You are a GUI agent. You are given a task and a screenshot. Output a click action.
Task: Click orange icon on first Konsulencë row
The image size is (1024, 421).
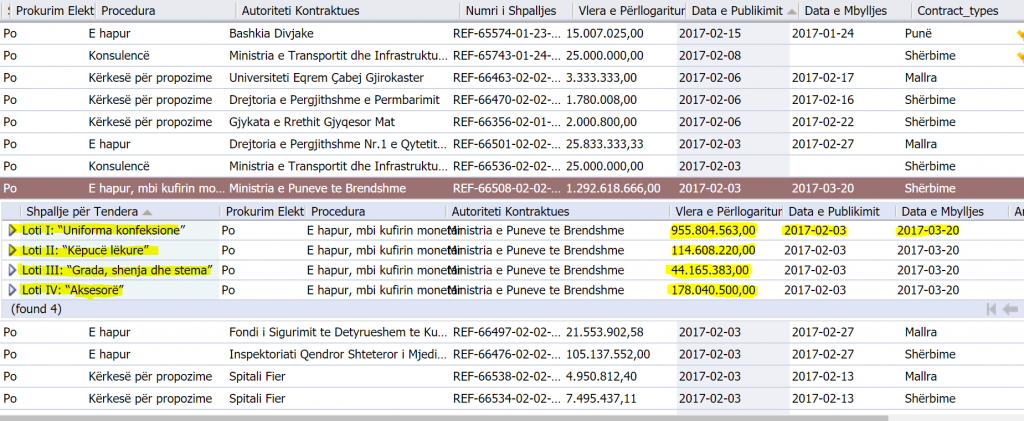pos(1019,55)
